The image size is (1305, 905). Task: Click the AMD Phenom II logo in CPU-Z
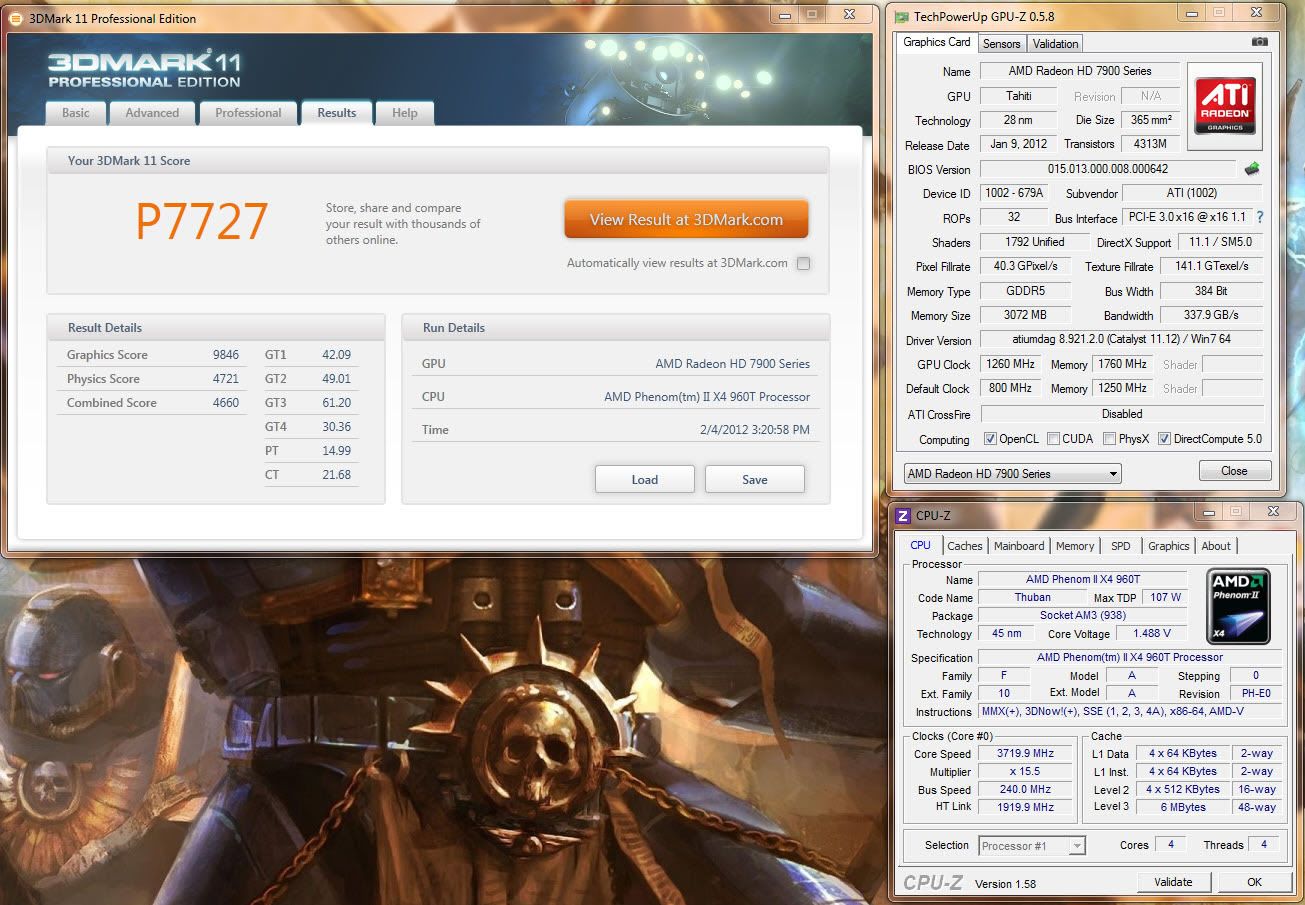pyautogui.click(x=1238, y=607)
